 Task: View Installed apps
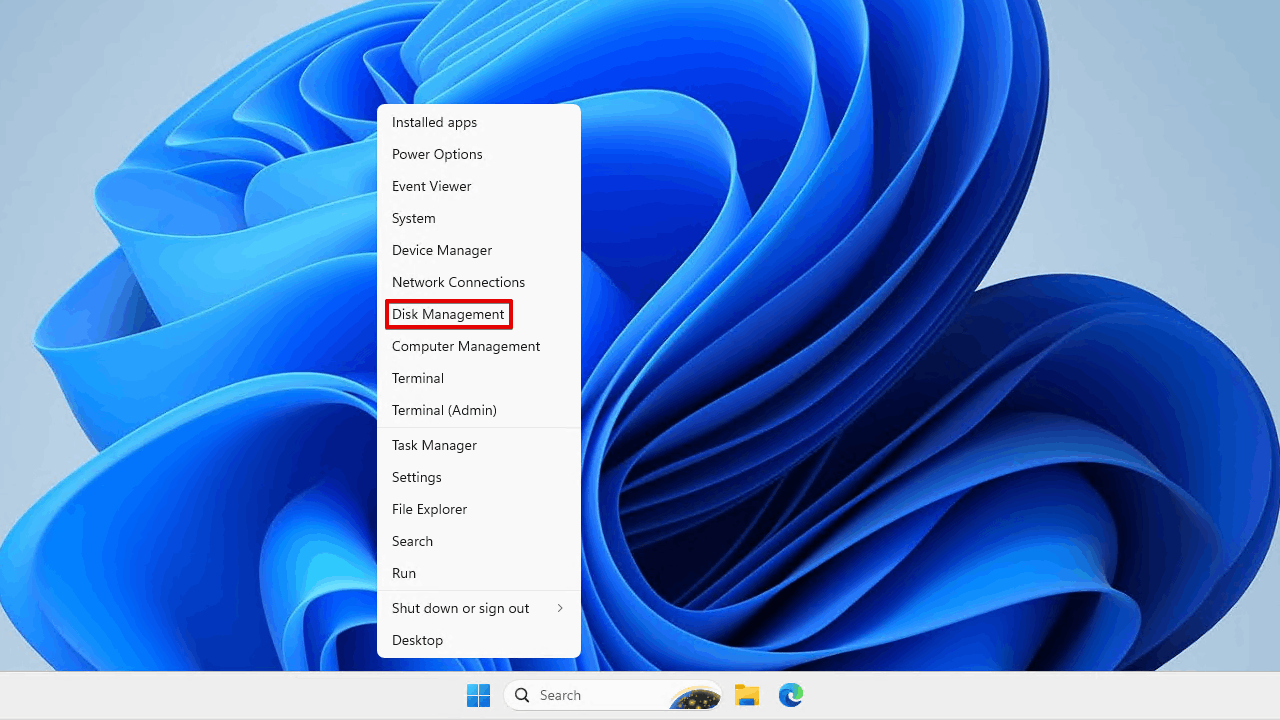click(434, 122)
